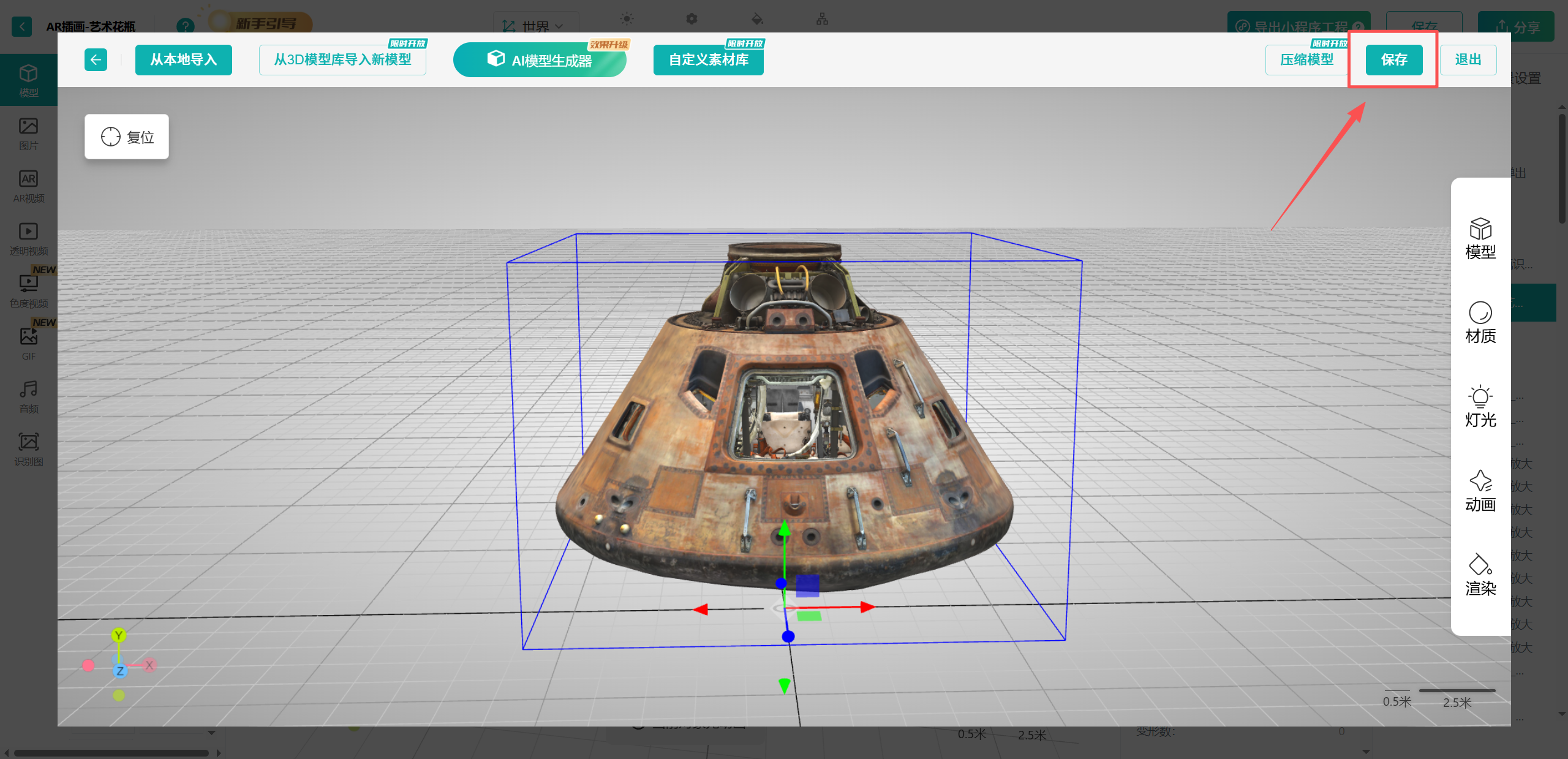Open the 动画 animation panel
The height and width of the screenshot is (759, 1568).
(x=1480, y=491)
